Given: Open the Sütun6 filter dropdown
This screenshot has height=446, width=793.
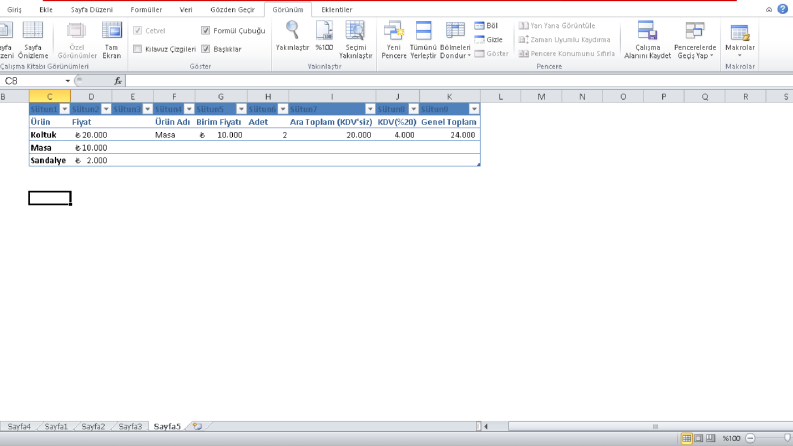Looking at the screenshot, I should (283, 109).
